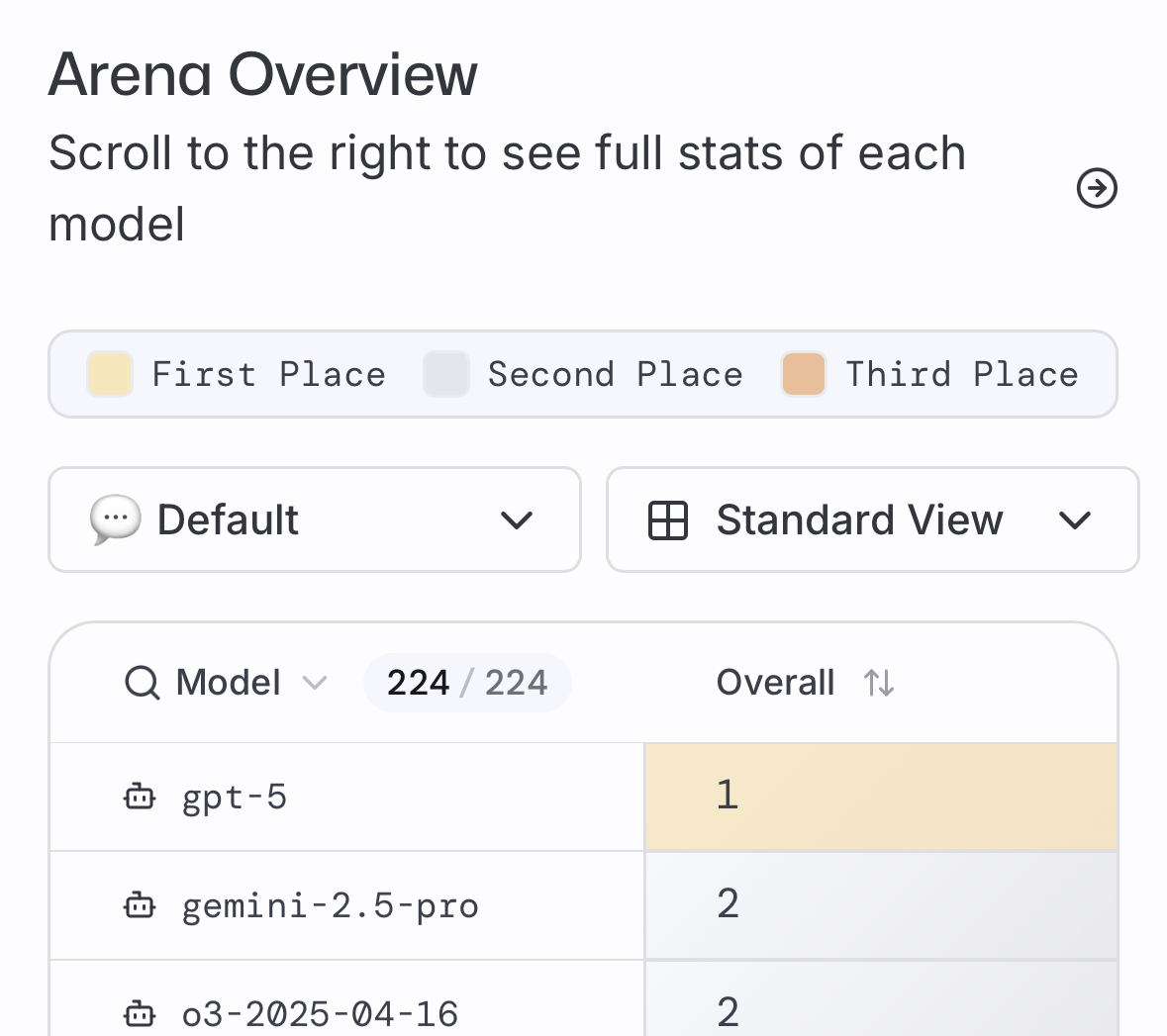Click the grid icon in Standard View
Viewport: 1167px width, 1036px height.
point(668,520)
